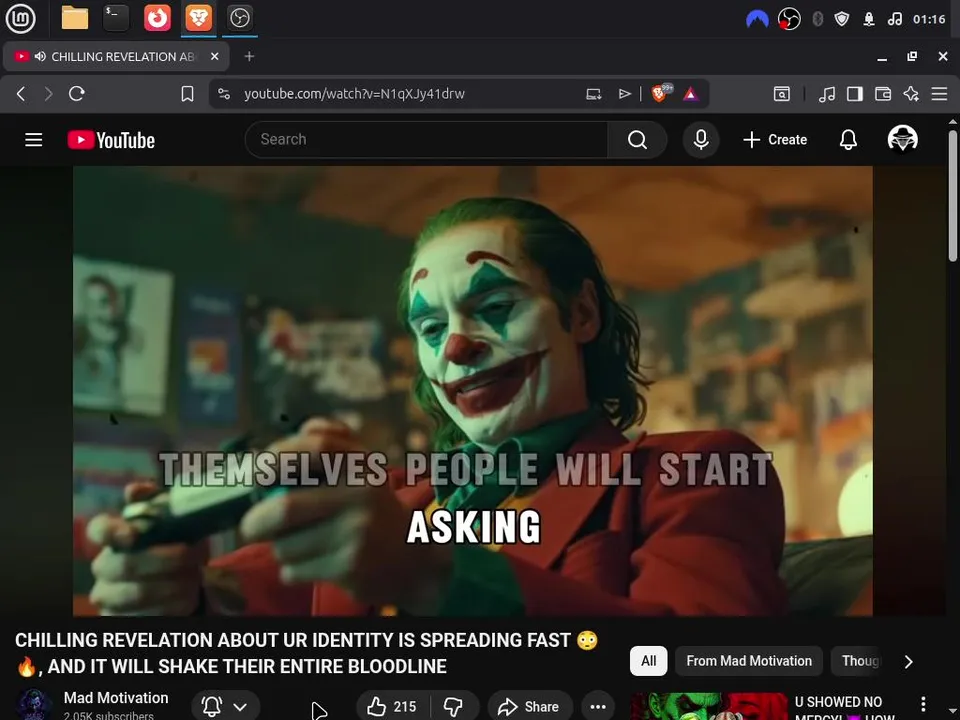The width and height of the screenshot is (960, 720).
Task: Select the All filter chip
Action: [x=648, y=661]
